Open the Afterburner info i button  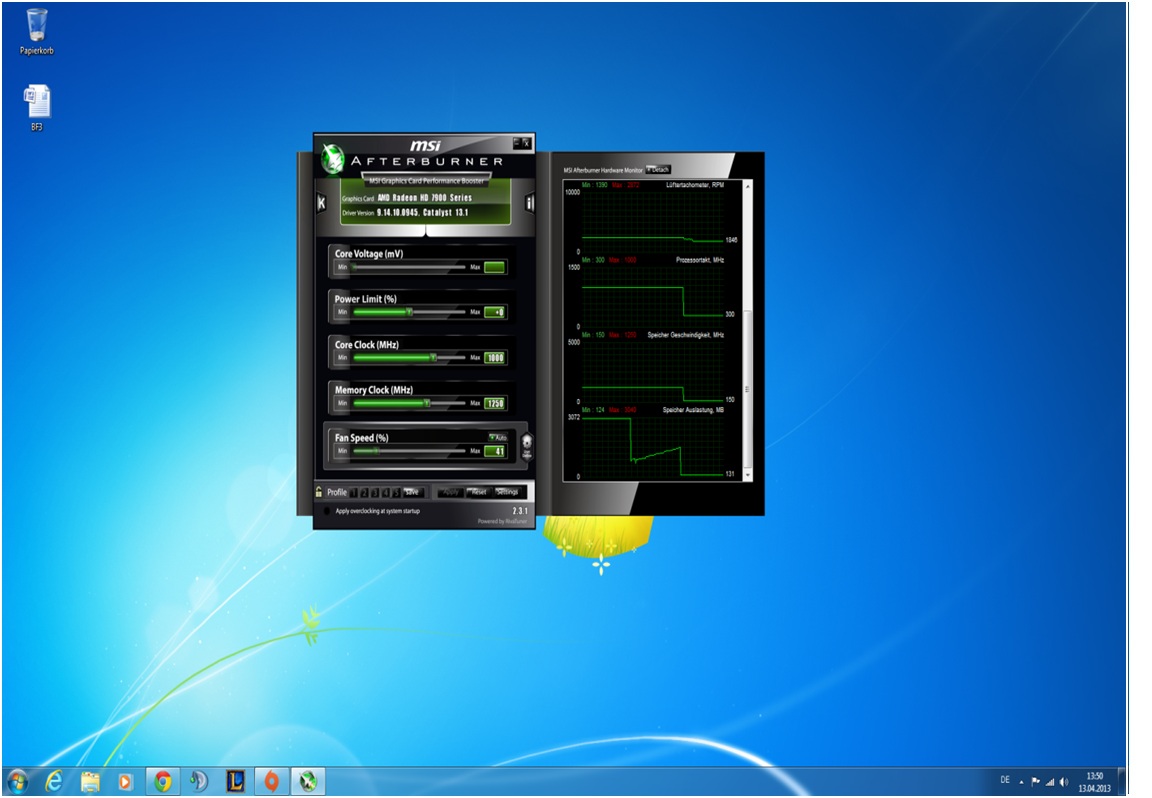[x=530, y=204]
